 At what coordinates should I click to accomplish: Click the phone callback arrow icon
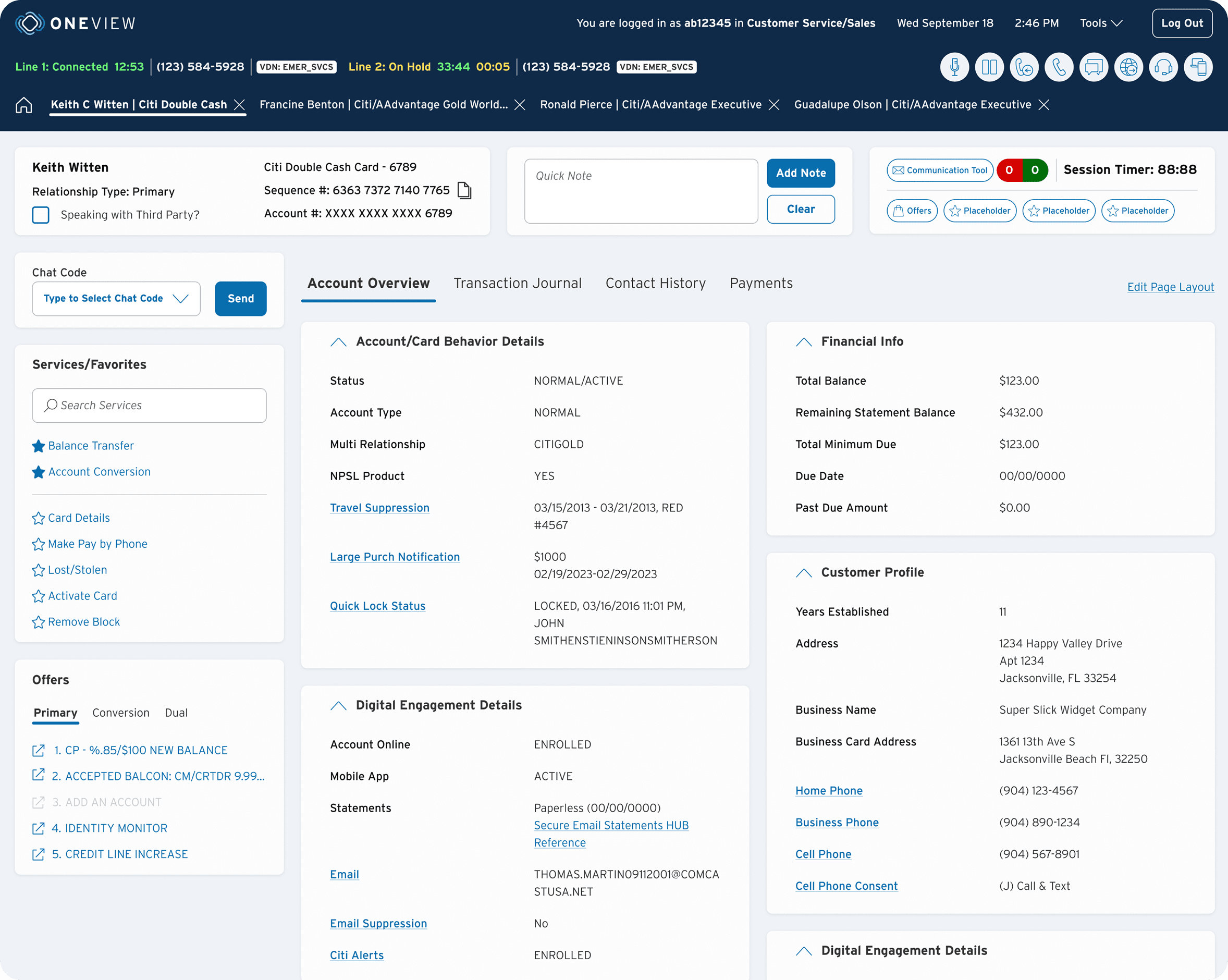[1024, 67]
